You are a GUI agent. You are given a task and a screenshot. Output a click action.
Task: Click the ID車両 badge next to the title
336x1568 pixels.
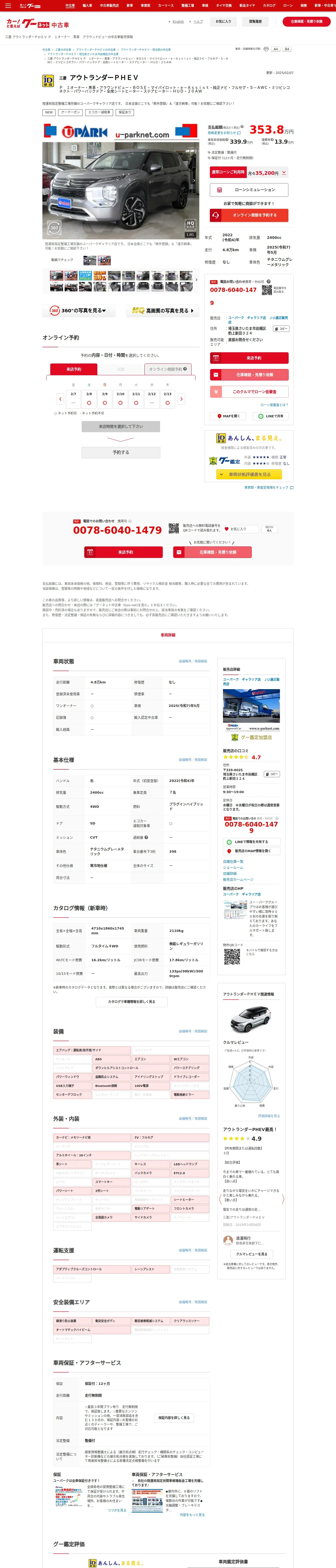point(48,81)
